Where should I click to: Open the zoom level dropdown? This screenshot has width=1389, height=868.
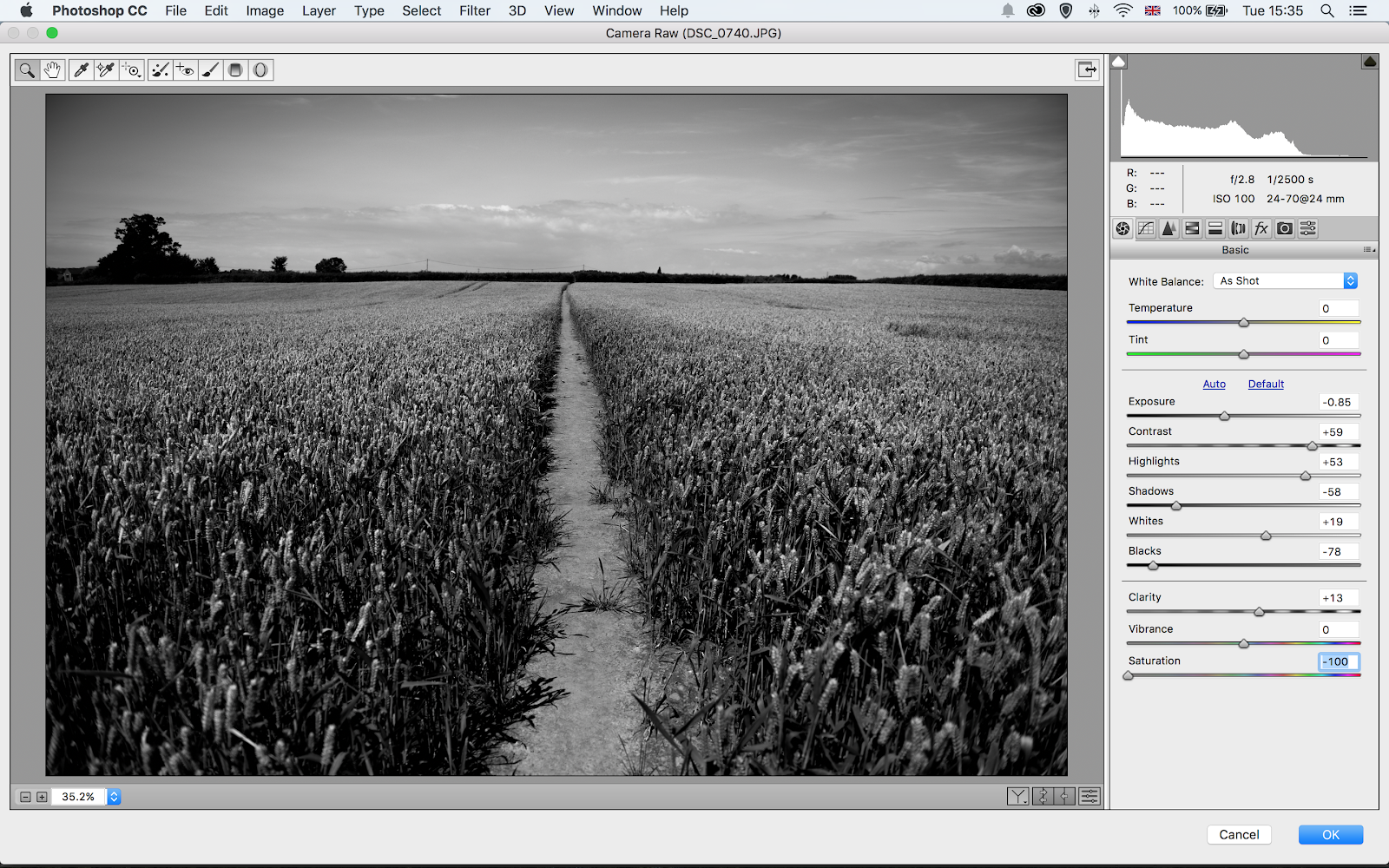[x=114, y=797]
